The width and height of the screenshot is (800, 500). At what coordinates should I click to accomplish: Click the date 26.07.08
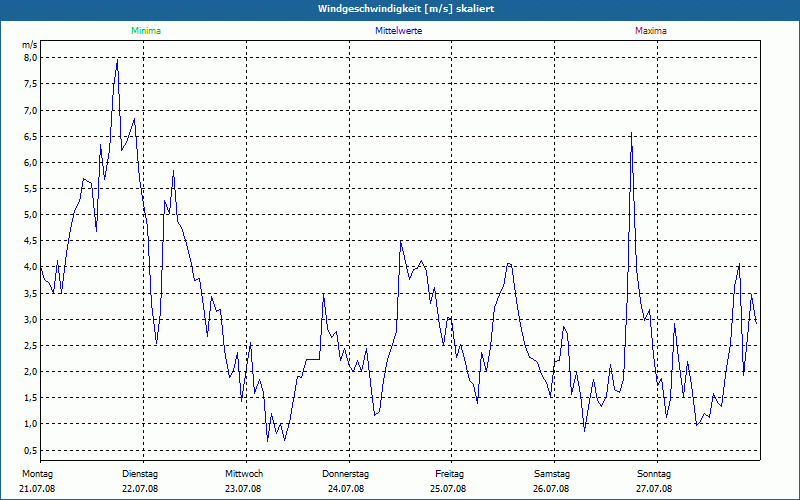[551, 489]
